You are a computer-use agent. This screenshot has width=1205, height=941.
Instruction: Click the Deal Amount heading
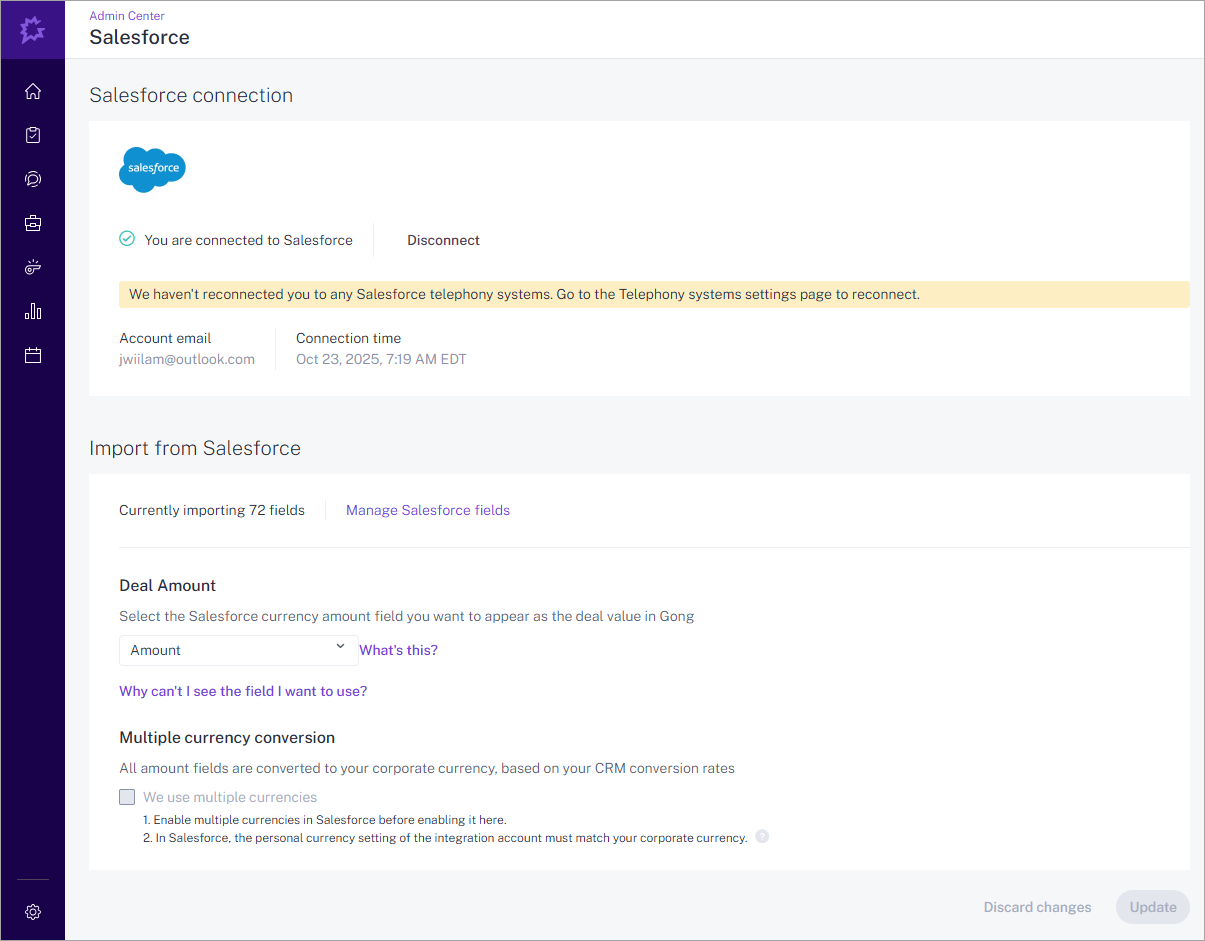(x=168, y=586)
